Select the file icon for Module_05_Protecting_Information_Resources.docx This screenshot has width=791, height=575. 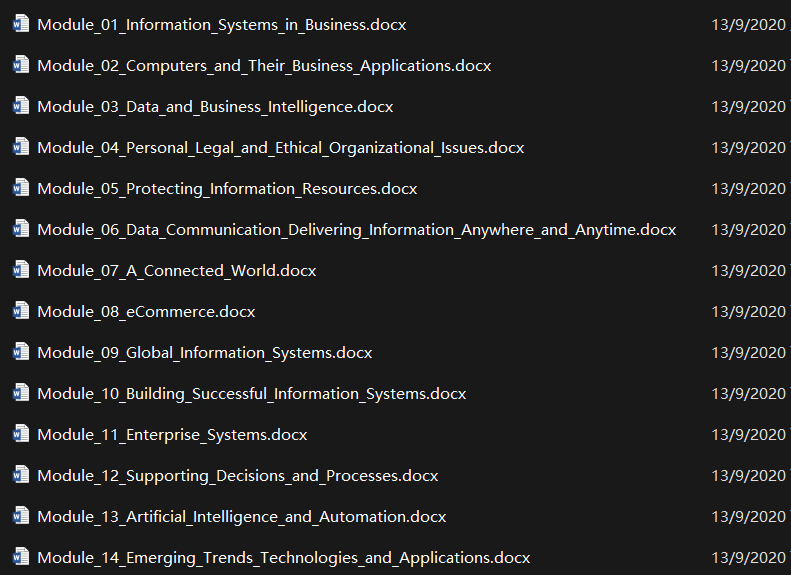coord(21,188)
